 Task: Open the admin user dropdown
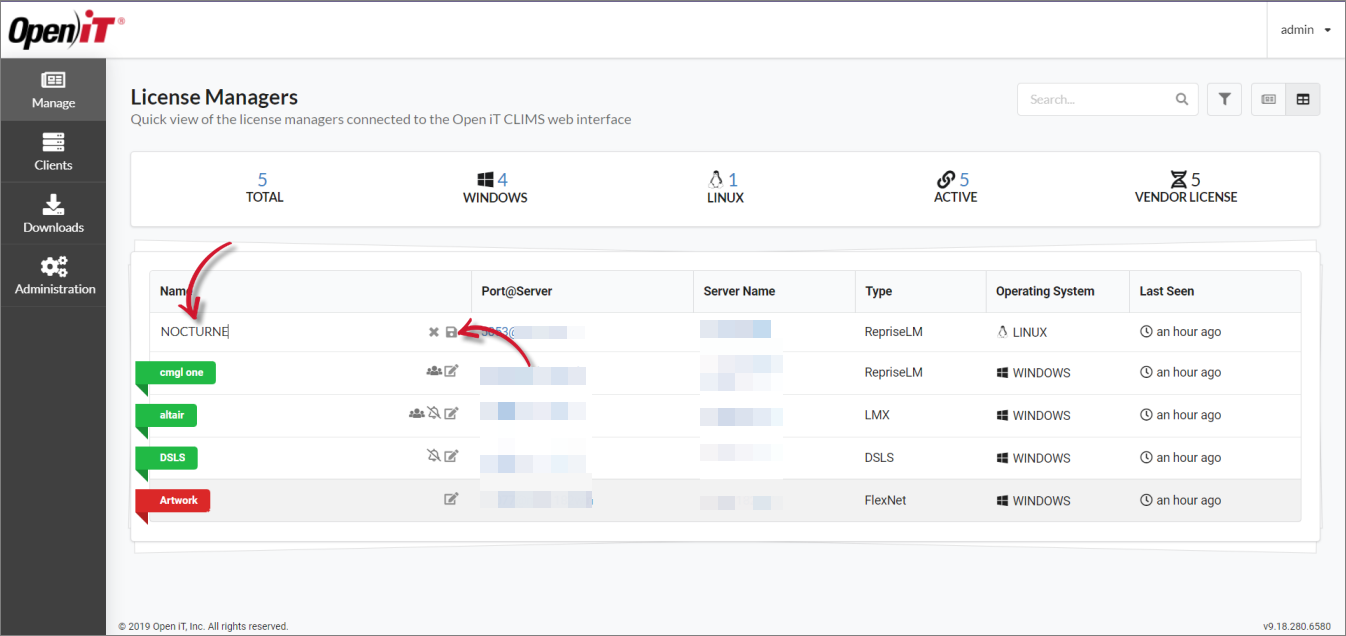[1305, 30]
